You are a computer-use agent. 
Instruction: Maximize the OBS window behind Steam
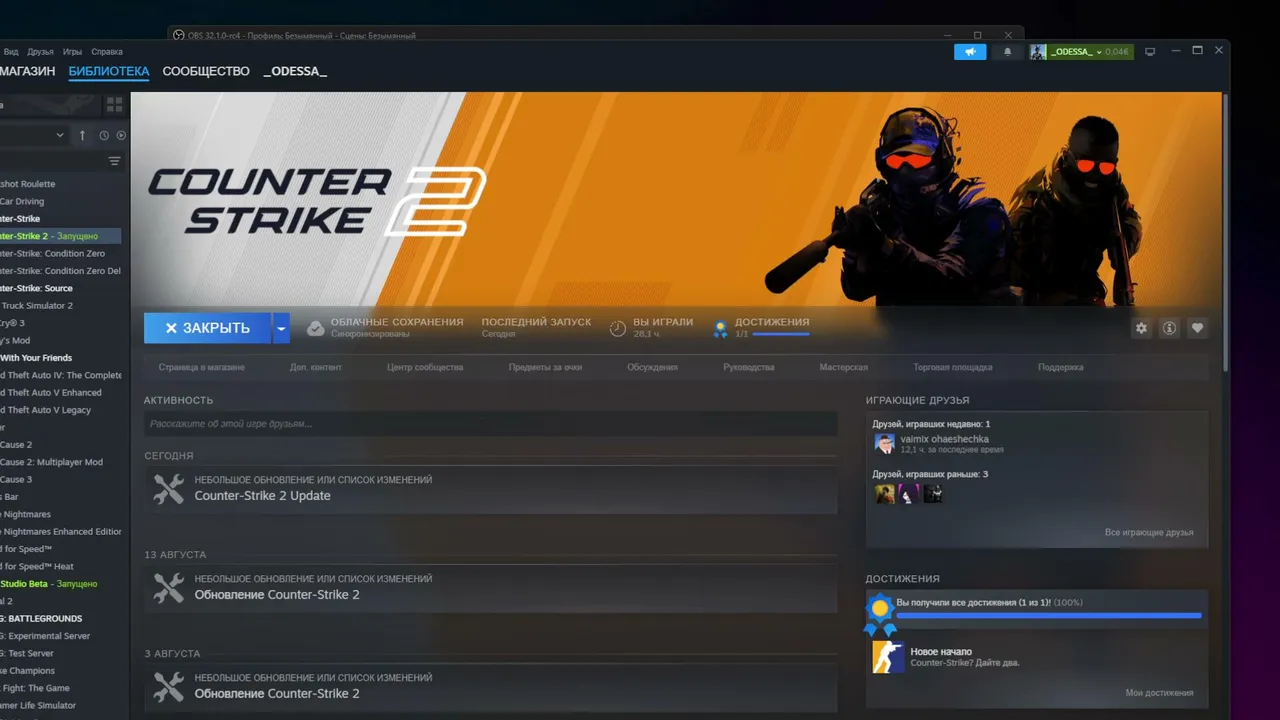click(x=978, y=35)
